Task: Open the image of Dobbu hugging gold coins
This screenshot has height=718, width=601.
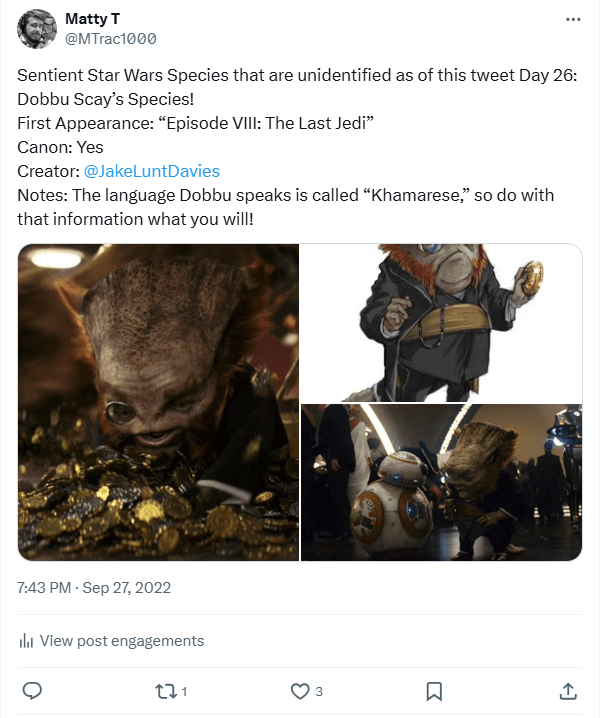Action: pos(158,402)
